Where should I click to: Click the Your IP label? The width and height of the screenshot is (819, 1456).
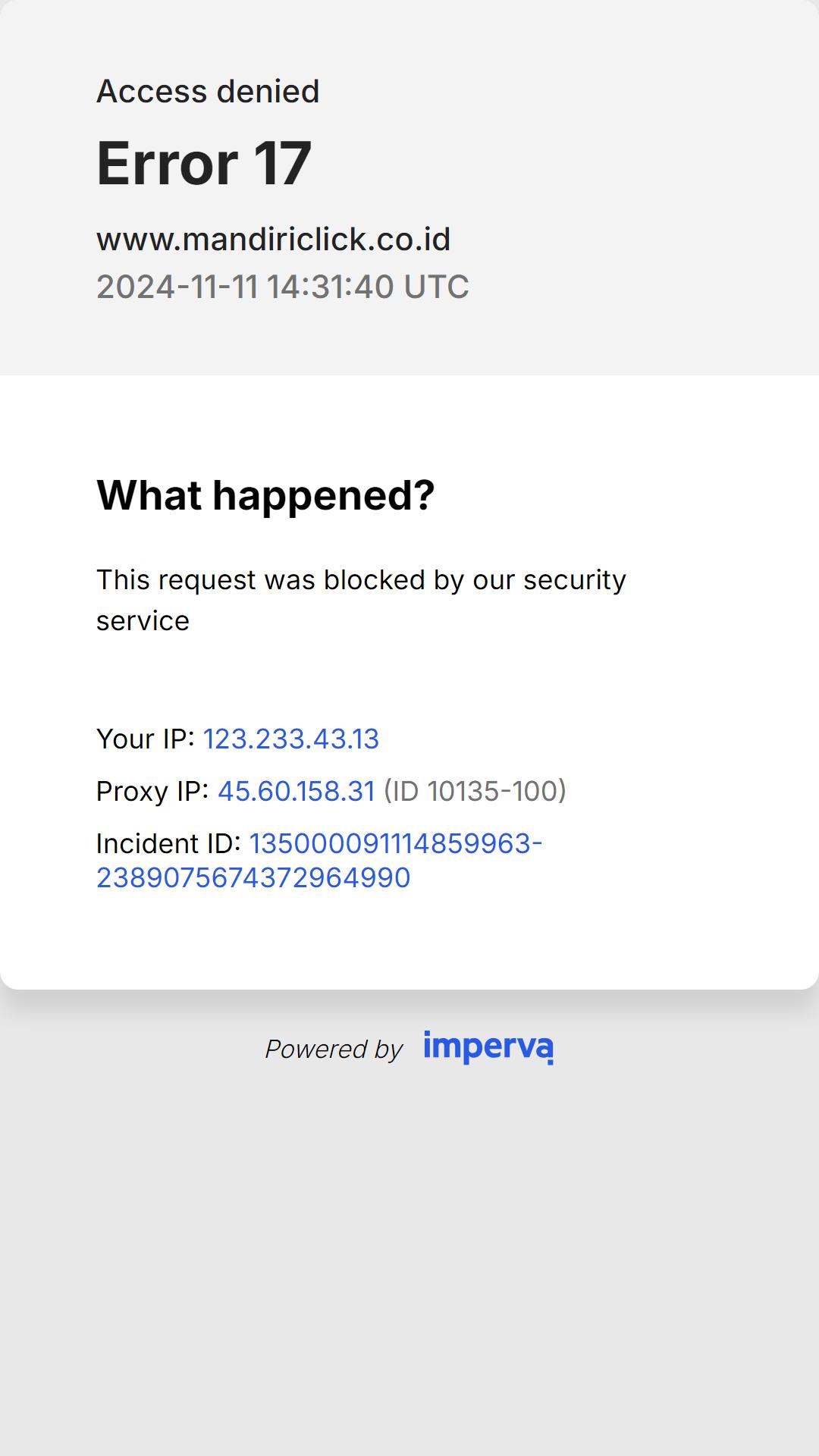(x=146, y=739)
